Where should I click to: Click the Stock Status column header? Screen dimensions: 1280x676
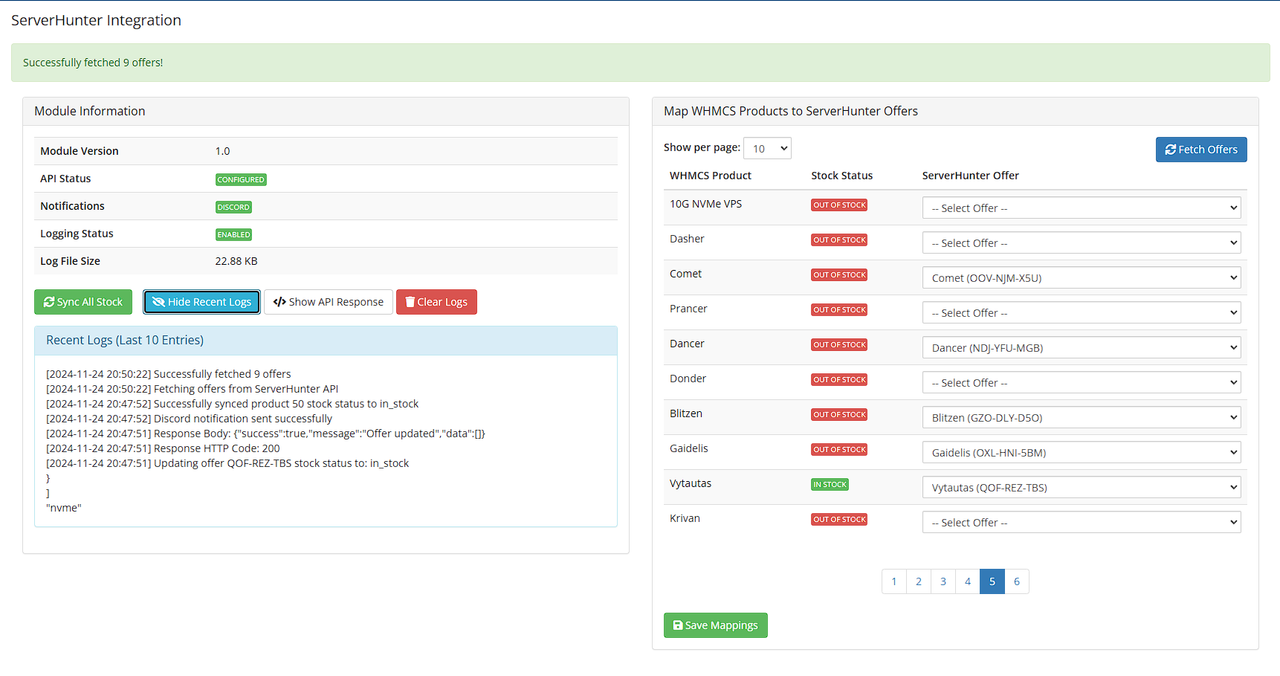click(842, 175)
